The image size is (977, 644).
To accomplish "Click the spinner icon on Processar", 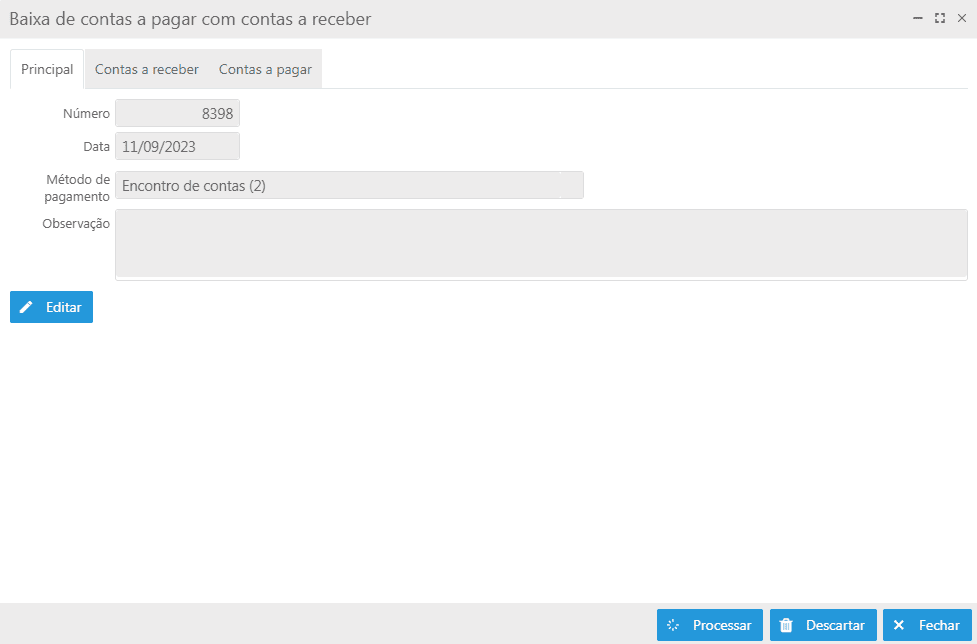I will (x=673, y=625).
